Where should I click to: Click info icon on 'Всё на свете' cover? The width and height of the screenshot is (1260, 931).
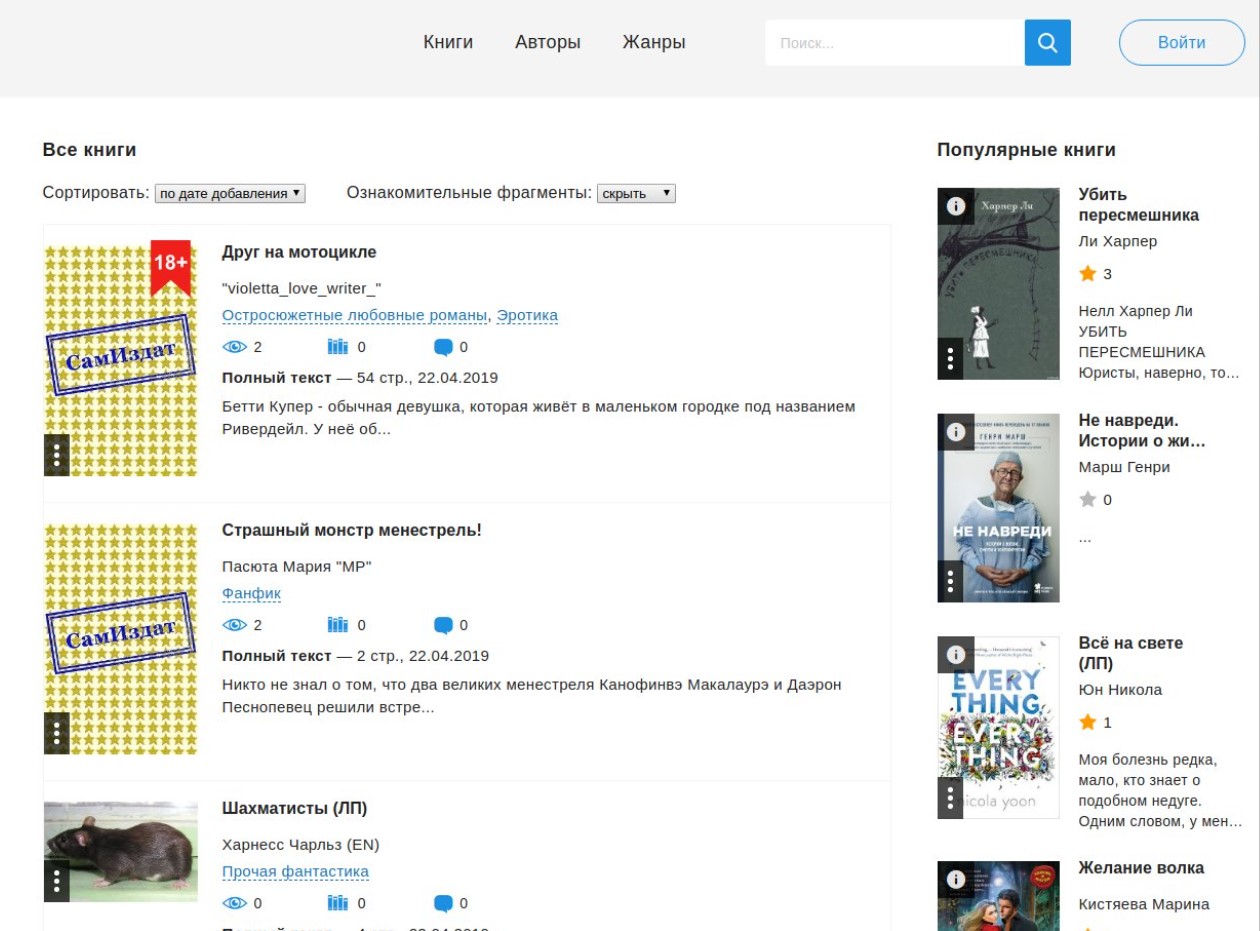click(955, 655)
